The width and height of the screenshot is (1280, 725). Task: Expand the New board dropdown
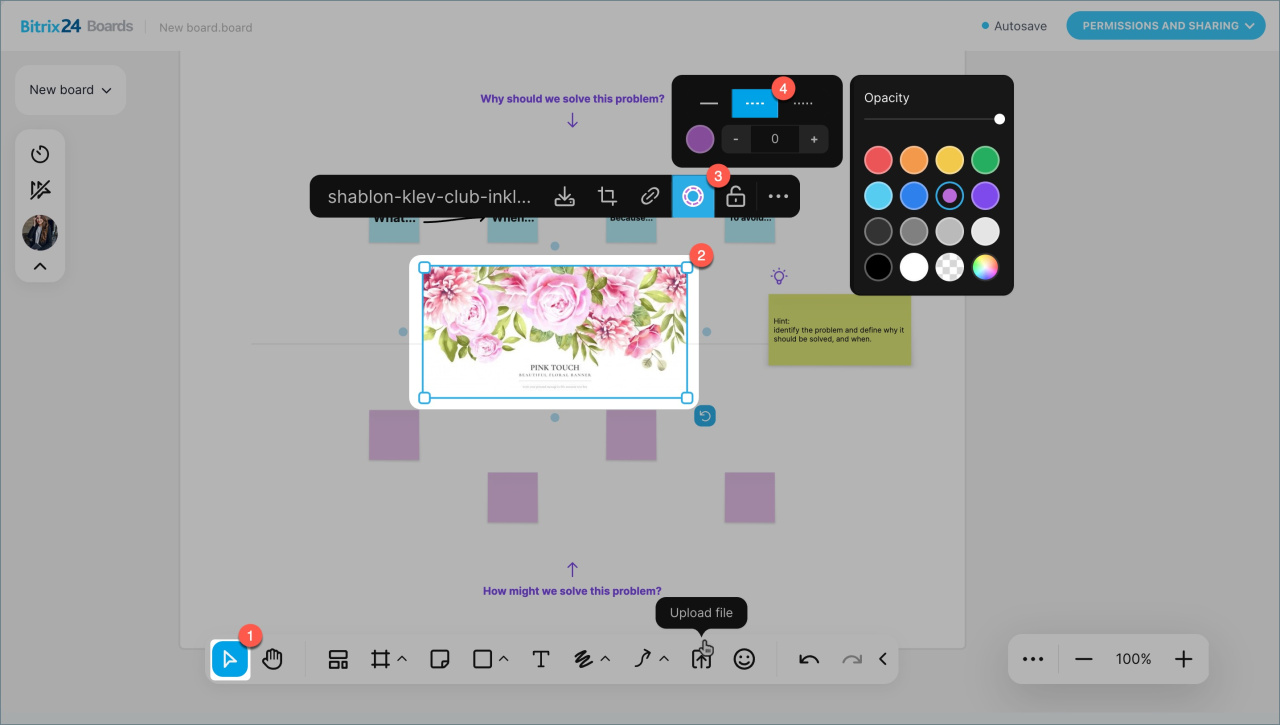point(70,90)
